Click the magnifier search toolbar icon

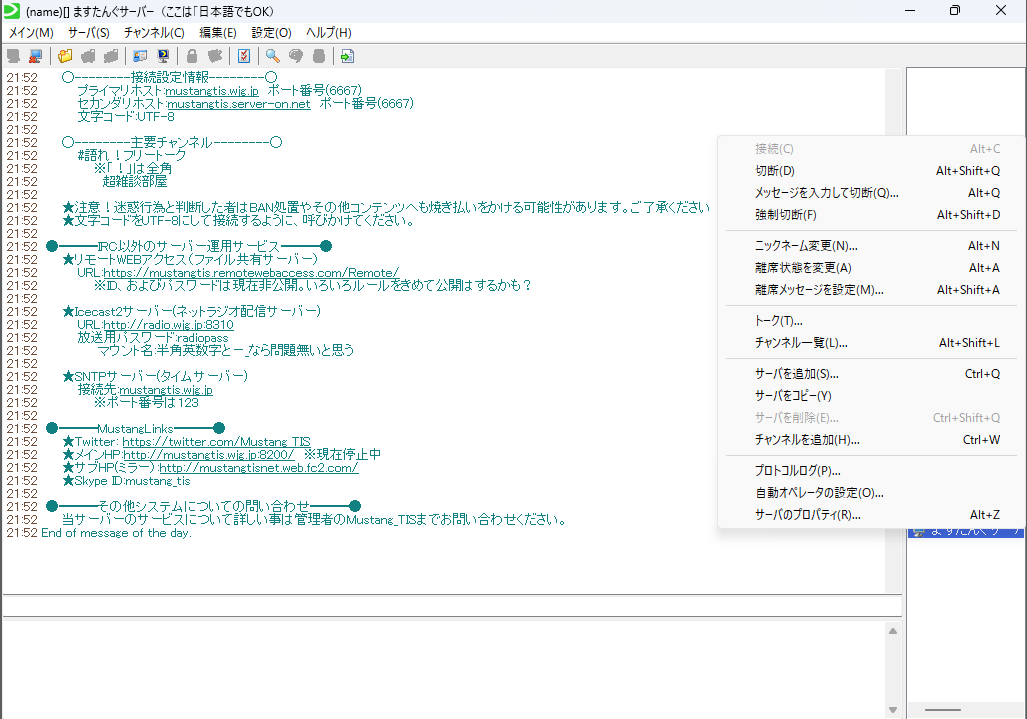tap(271, 56)
